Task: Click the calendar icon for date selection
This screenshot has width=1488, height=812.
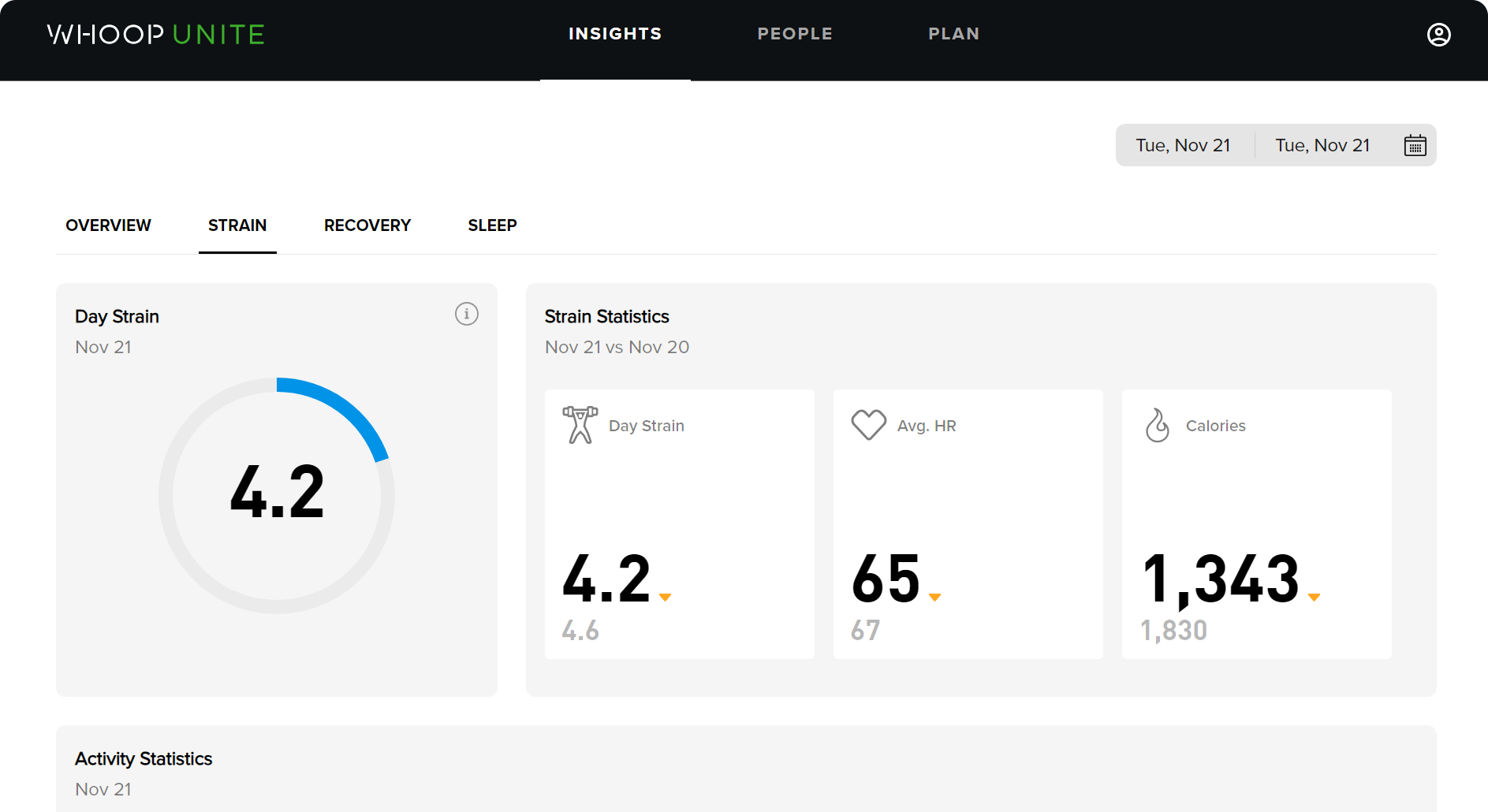Action: 1415,145
